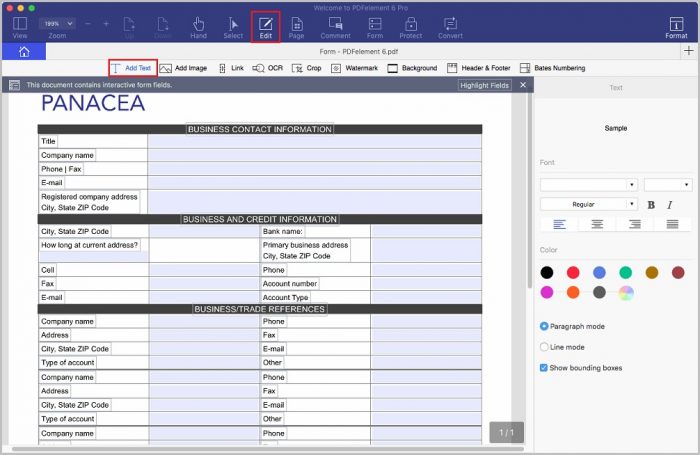Click the page Up arrow icon

129,24
